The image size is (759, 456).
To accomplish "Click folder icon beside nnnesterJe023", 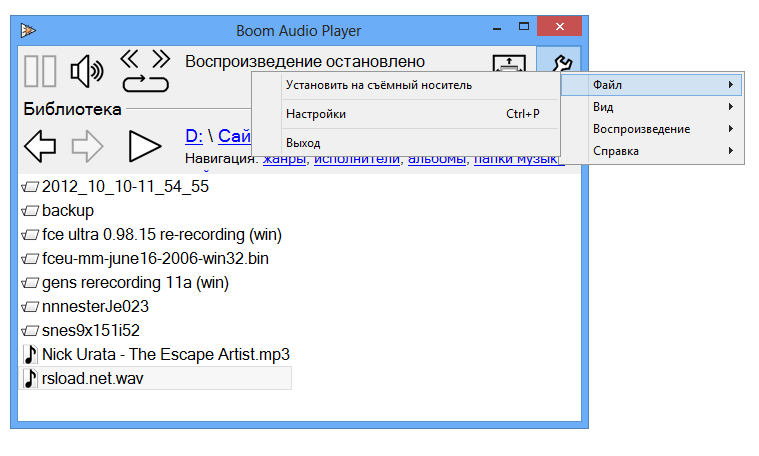I will pyautogui.click(x=30, y=306).
